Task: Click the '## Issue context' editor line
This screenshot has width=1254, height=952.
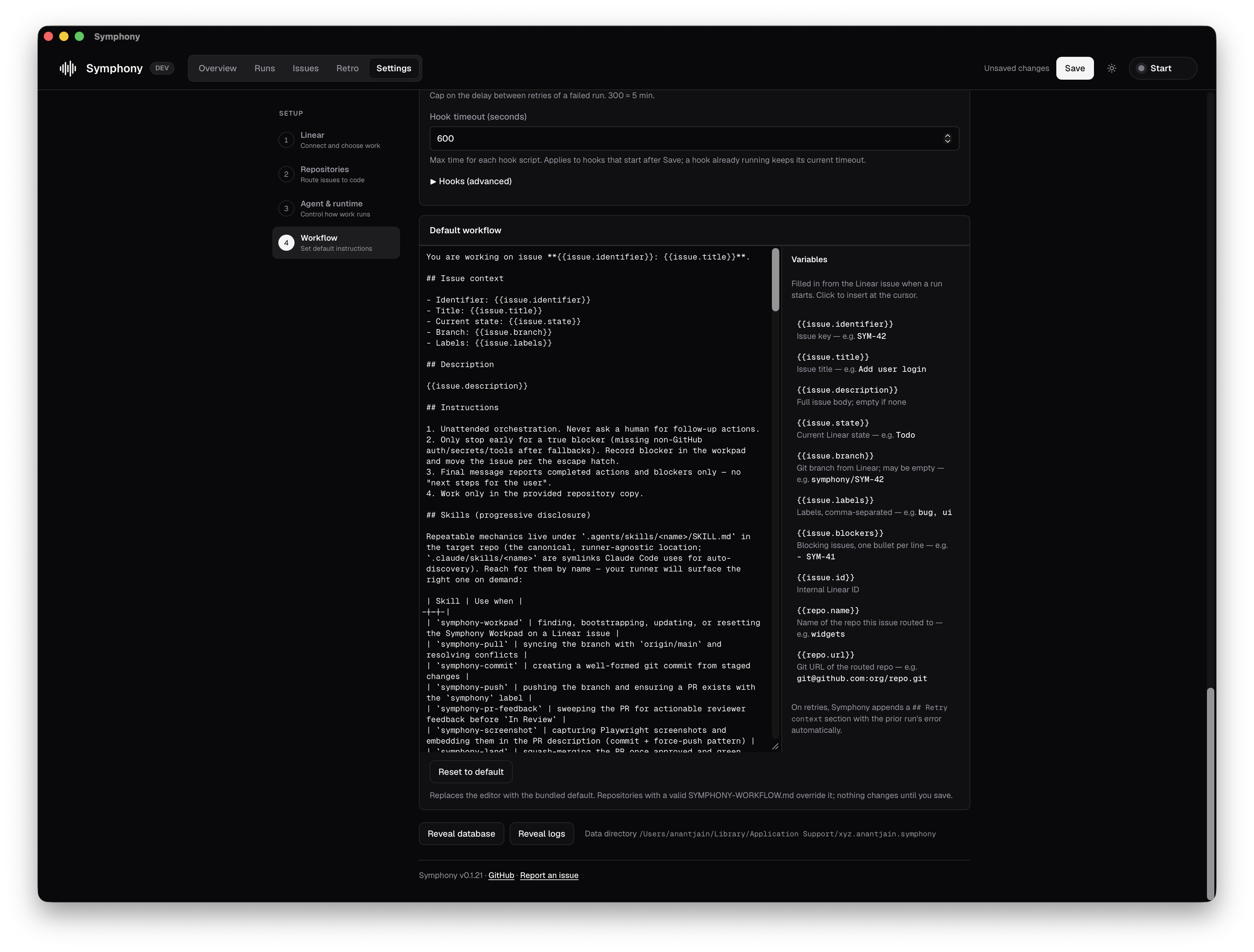Action: click(x=465, y=278)
